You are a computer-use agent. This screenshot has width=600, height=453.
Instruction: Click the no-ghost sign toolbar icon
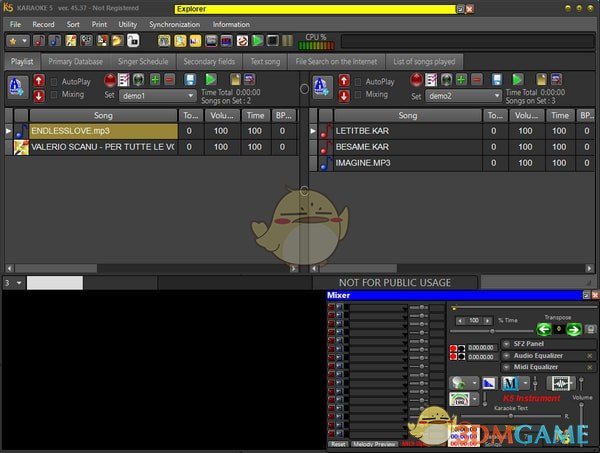(x=242, y=41)
